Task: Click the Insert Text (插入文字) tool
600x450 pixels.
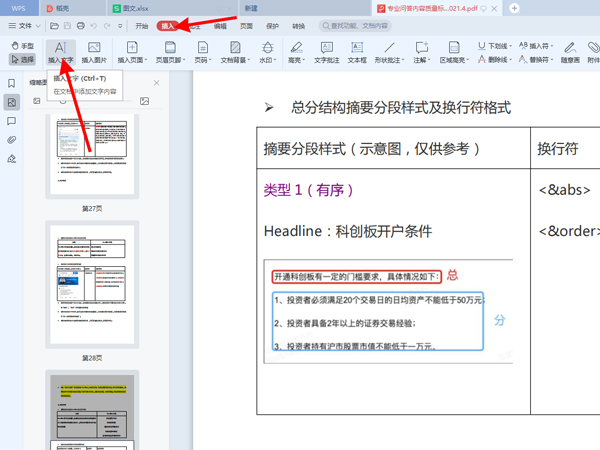Action: pos(61,52)
